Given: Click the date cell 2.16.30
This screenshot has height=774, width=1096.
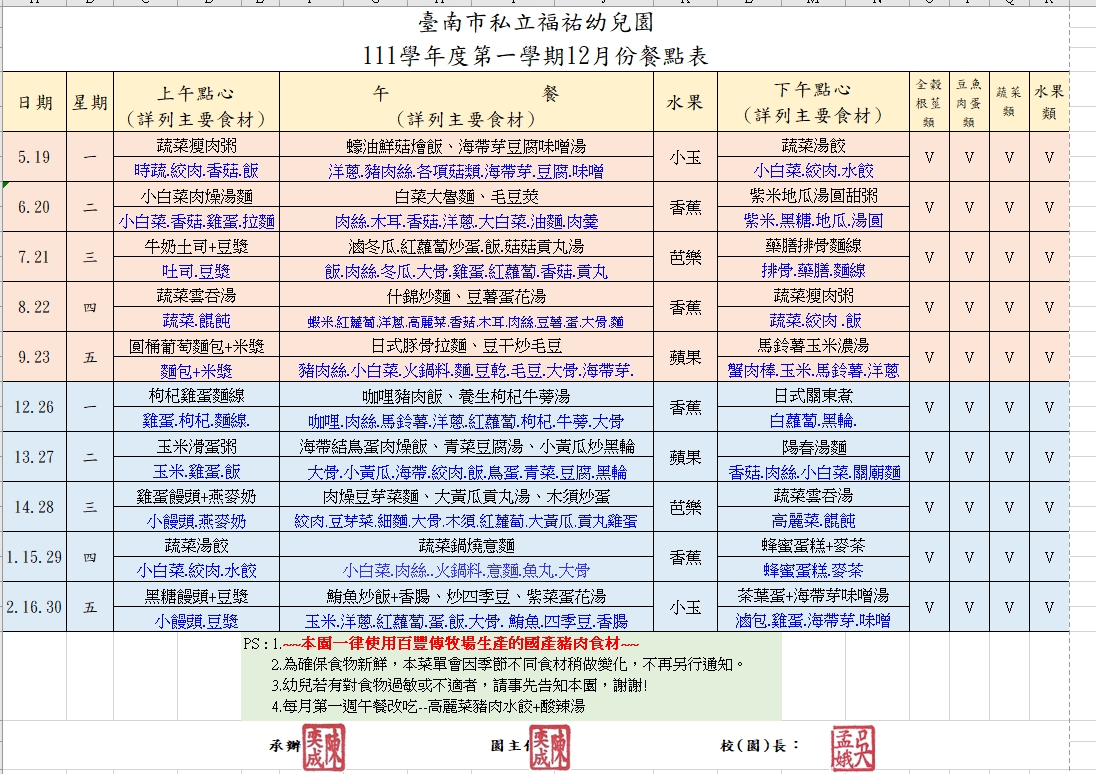Looking at the screenshot, I should pos(35,607).
